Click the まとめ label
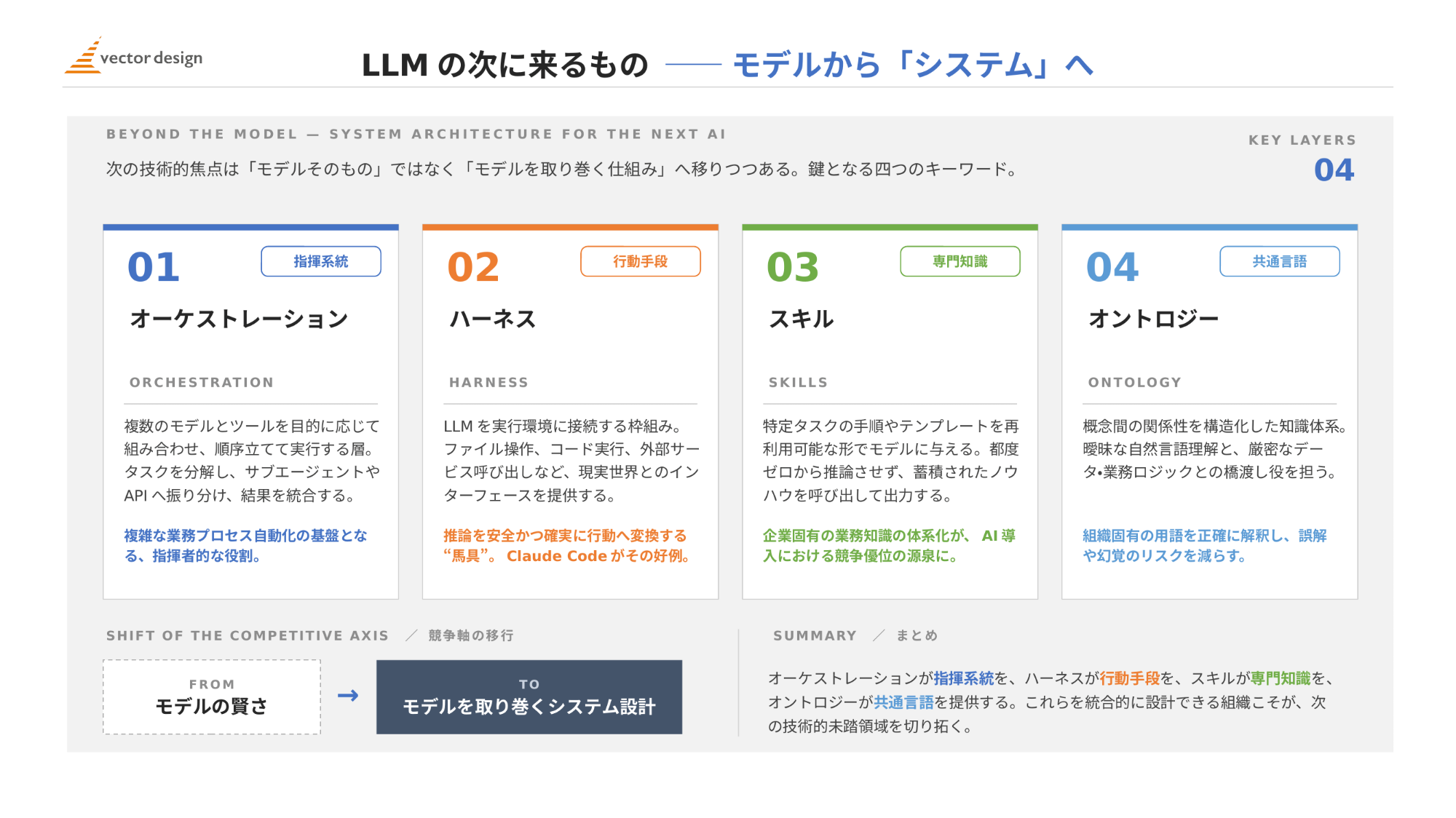Image resolution: width=1456 pixels, height=818 pixels. point(917,635)
